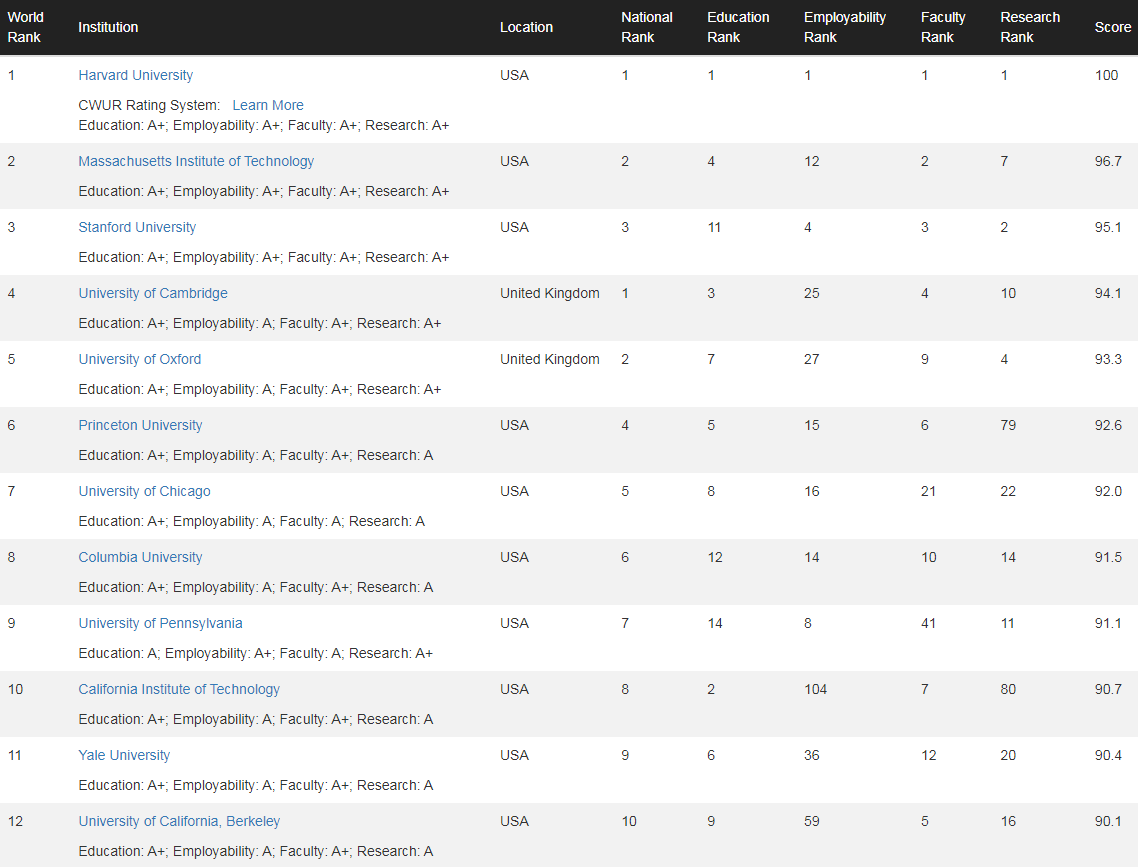The width and height of the screenshot is (1138, 867).
Task: Click Caltech's score 90.7
Action: (1108, 689)
